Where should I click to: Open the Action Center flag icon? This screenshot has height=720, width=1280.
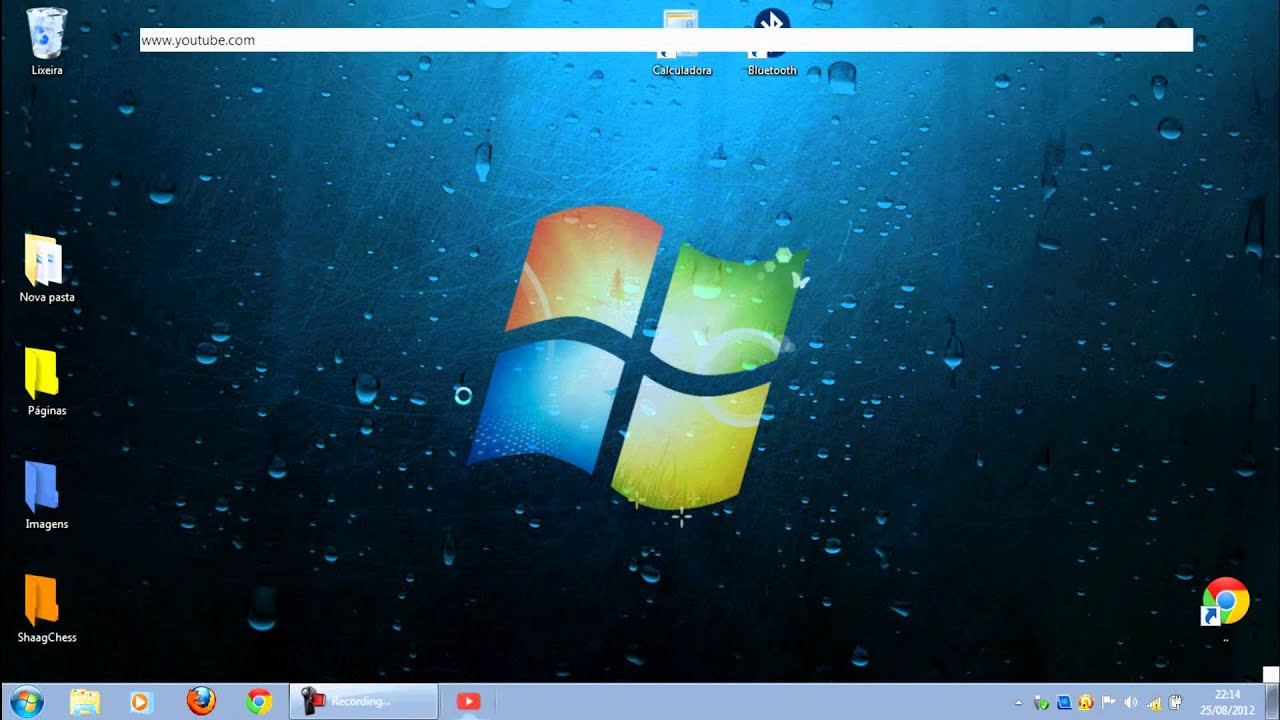(x=1108, y=703)
